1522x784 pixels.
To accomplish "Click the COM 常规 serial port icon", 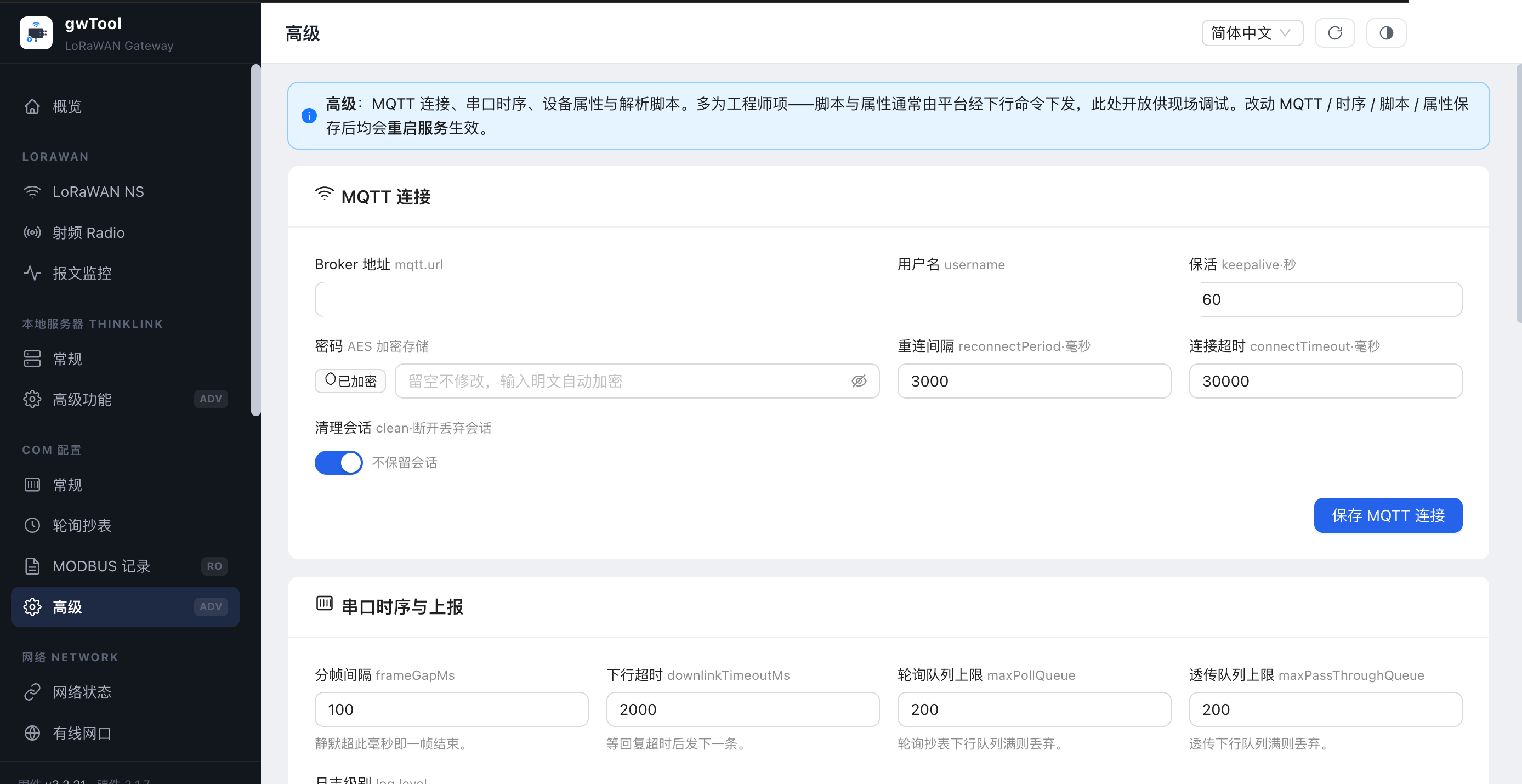I will (x=32, y=485).
